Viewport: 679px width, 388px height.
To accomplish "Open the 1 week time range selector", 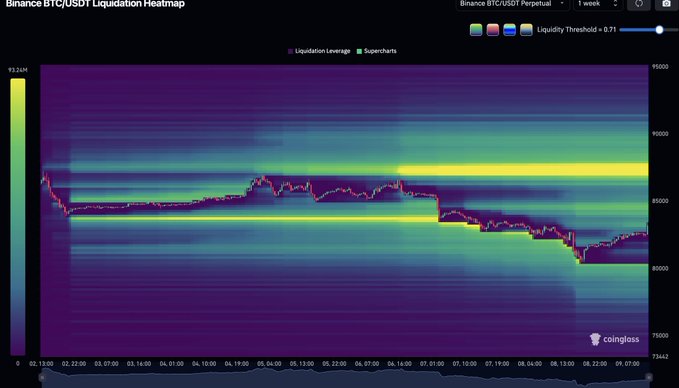I will tap(598, 3).
